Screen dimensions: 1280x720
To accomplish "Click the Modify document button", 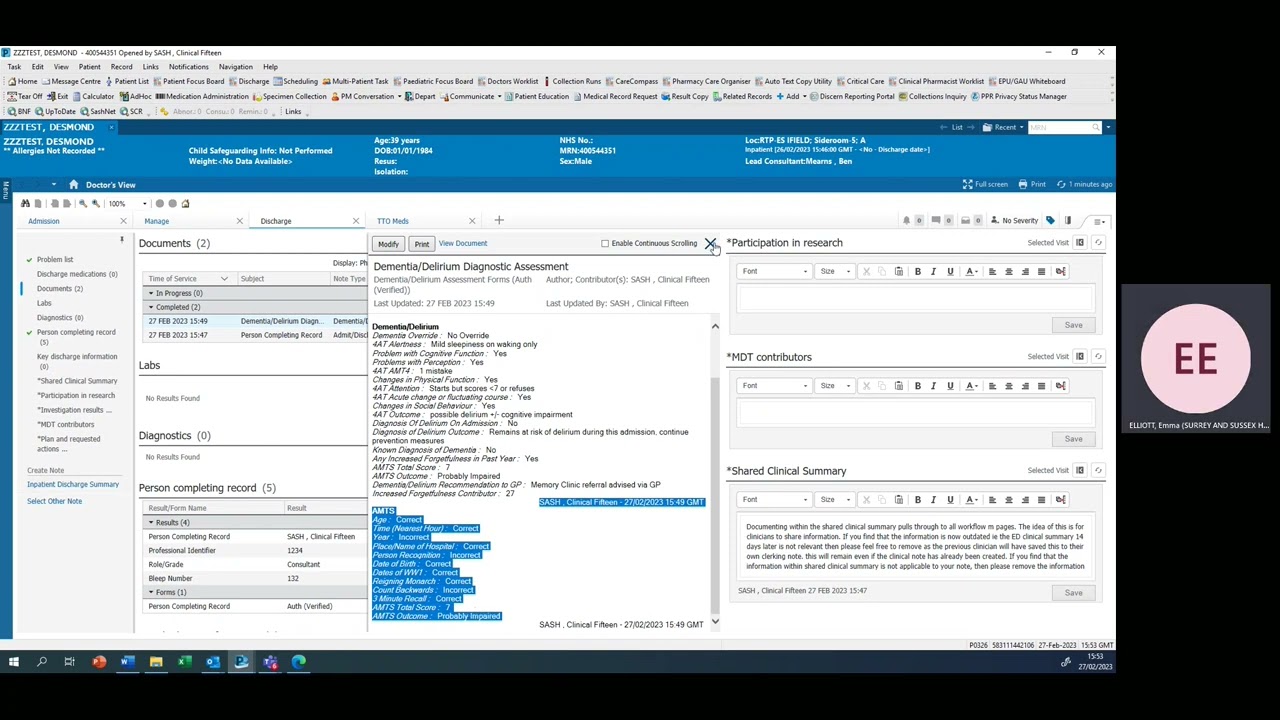I will pyautogui.click(x=388, y=244).
